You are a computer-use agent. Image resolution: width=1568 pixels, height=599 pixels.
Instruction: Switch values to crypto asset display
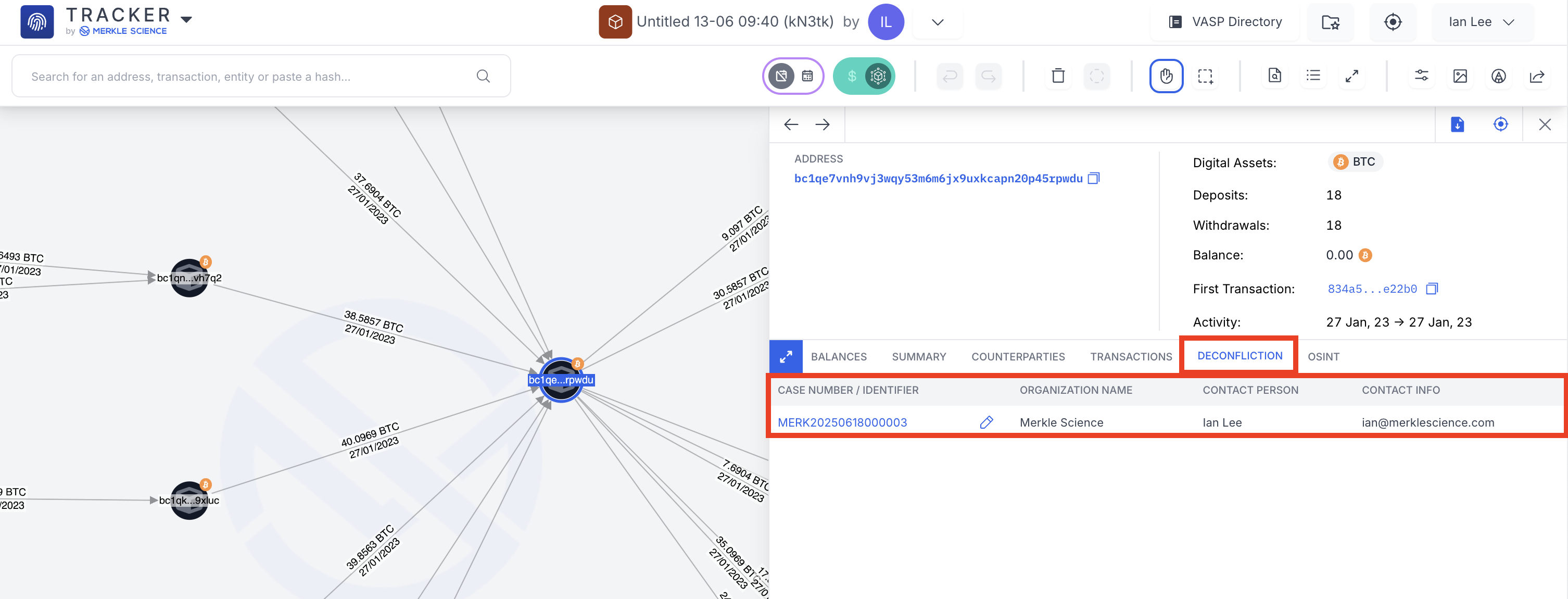878,76
